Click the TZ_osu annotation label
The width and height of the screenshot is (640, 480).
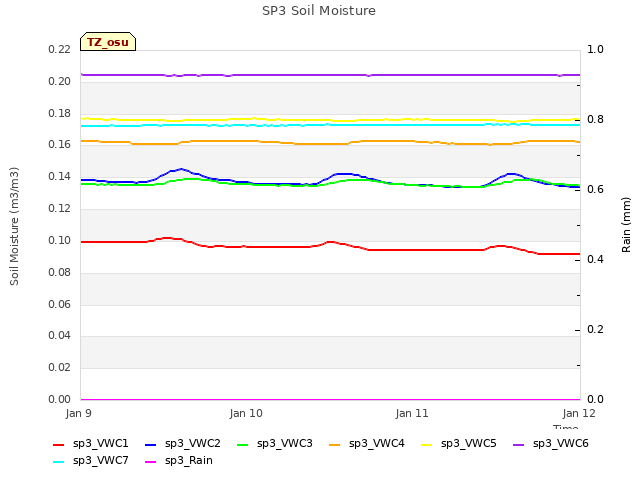pos(108,42)
